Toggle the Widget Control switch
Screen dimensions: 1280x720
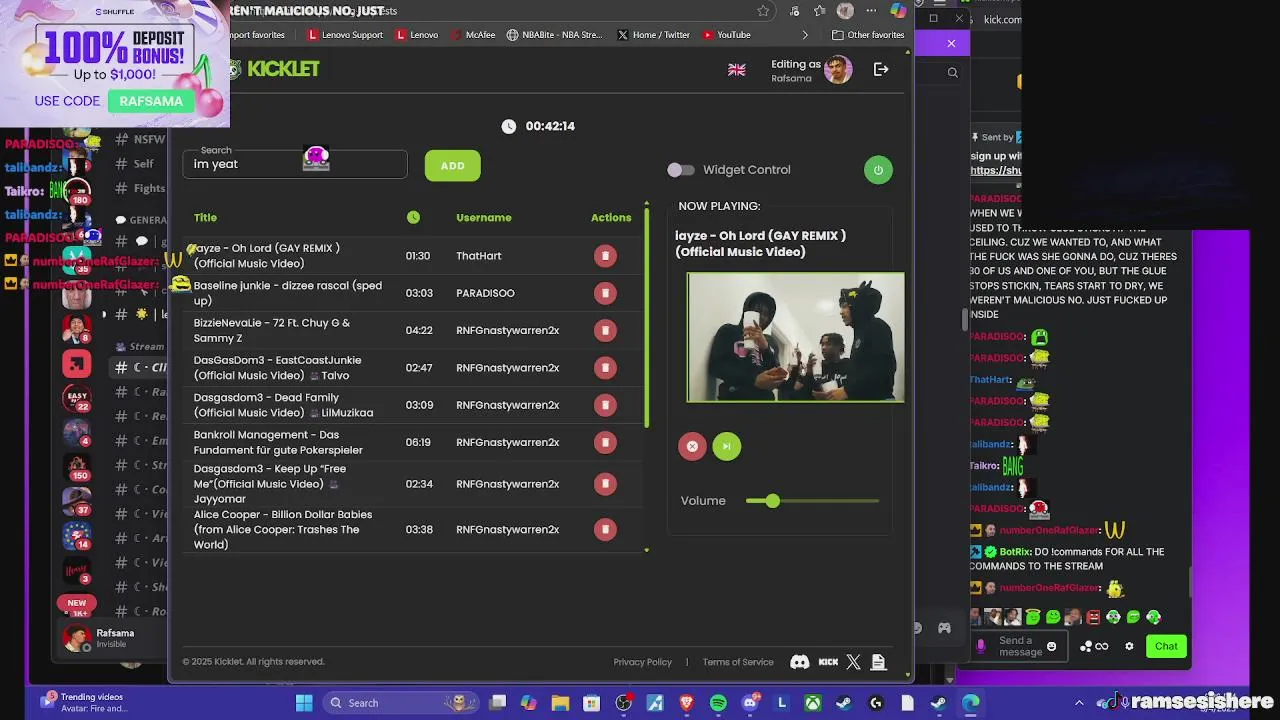pos(681,170)
